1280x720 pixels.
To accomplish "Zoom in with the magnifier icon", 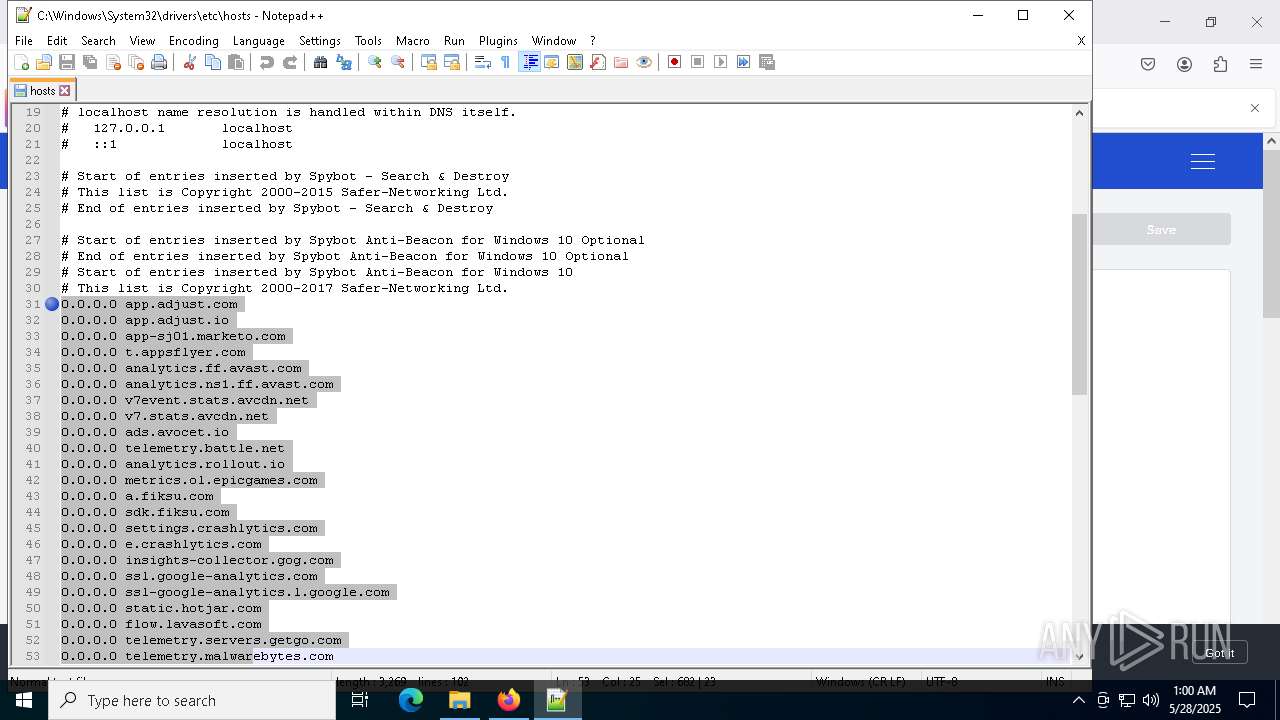I will [x=375, y=62].
